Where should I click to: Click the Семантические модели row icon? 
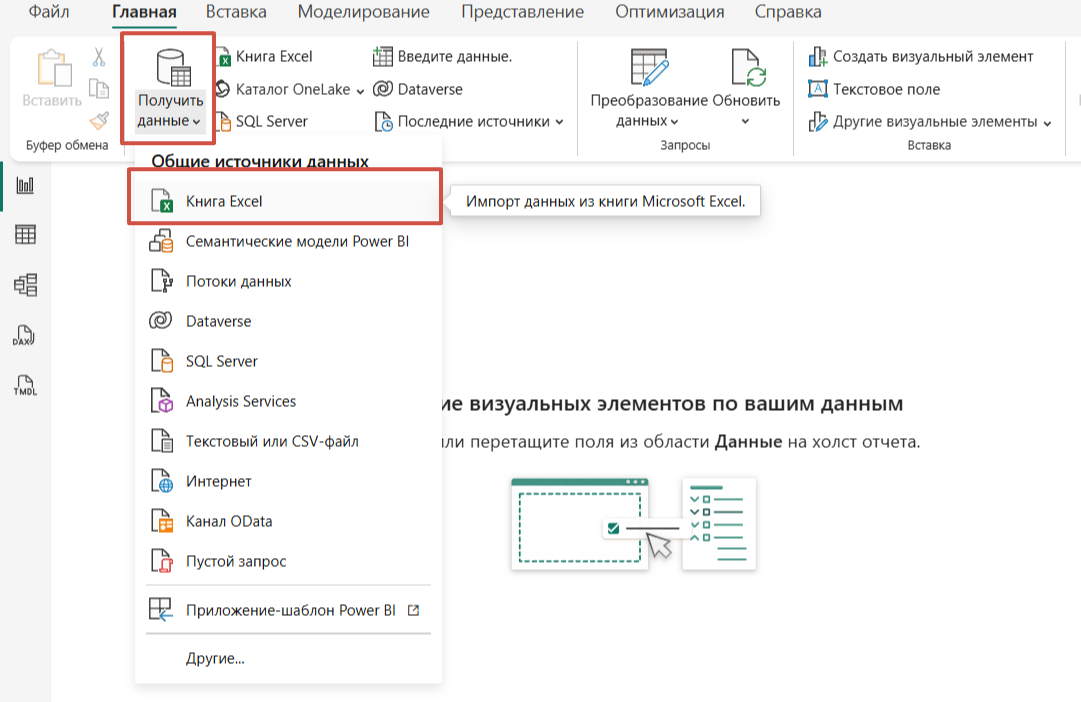tap(161, 241)
